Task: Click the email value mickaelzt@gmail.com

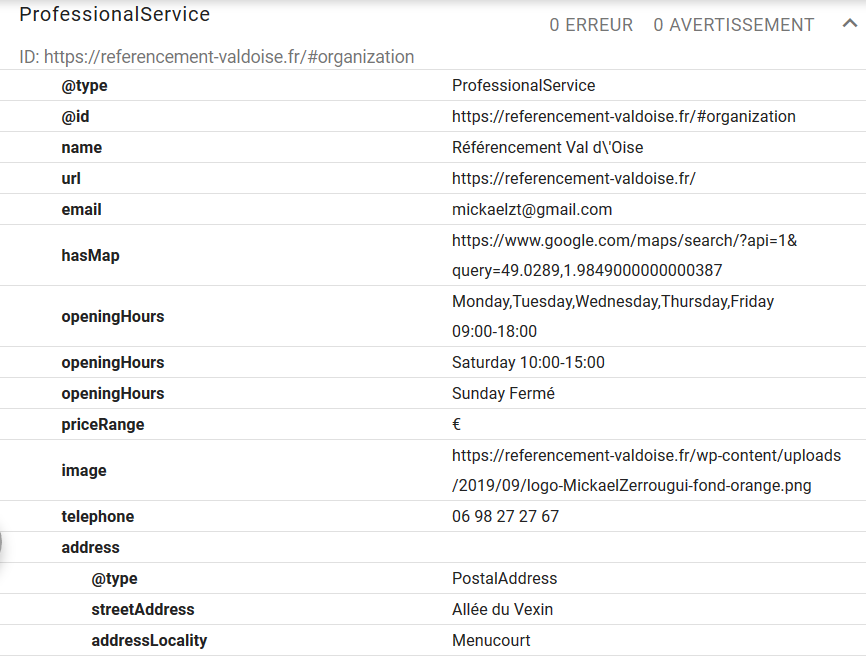Action: point(532,209)
